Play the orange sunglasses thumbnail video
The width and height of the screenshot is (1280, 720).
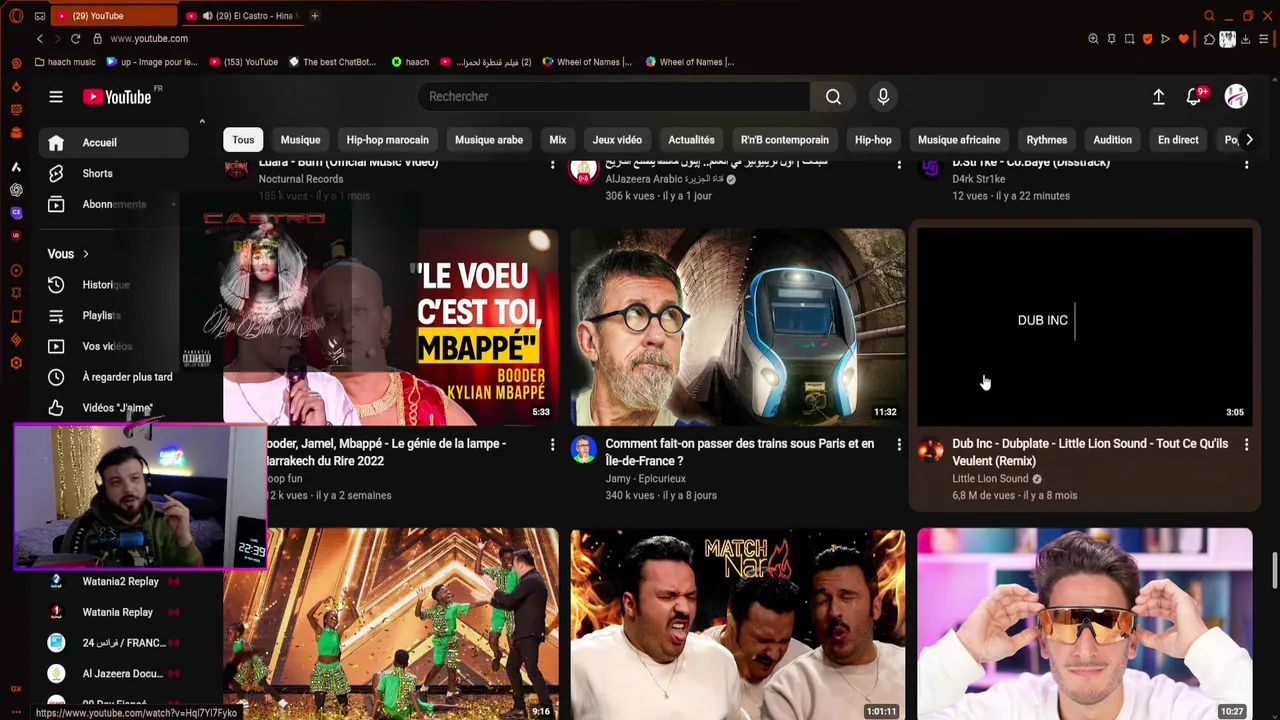pos(1084,624)
